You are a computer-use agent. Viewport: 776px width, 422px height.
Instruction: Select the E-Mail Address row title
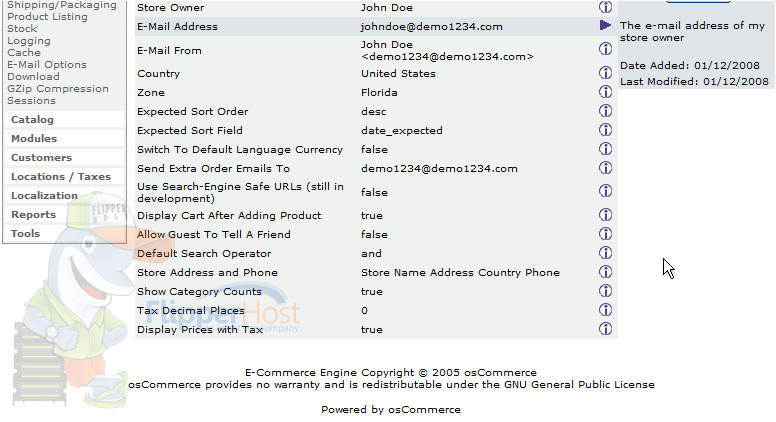177,27
